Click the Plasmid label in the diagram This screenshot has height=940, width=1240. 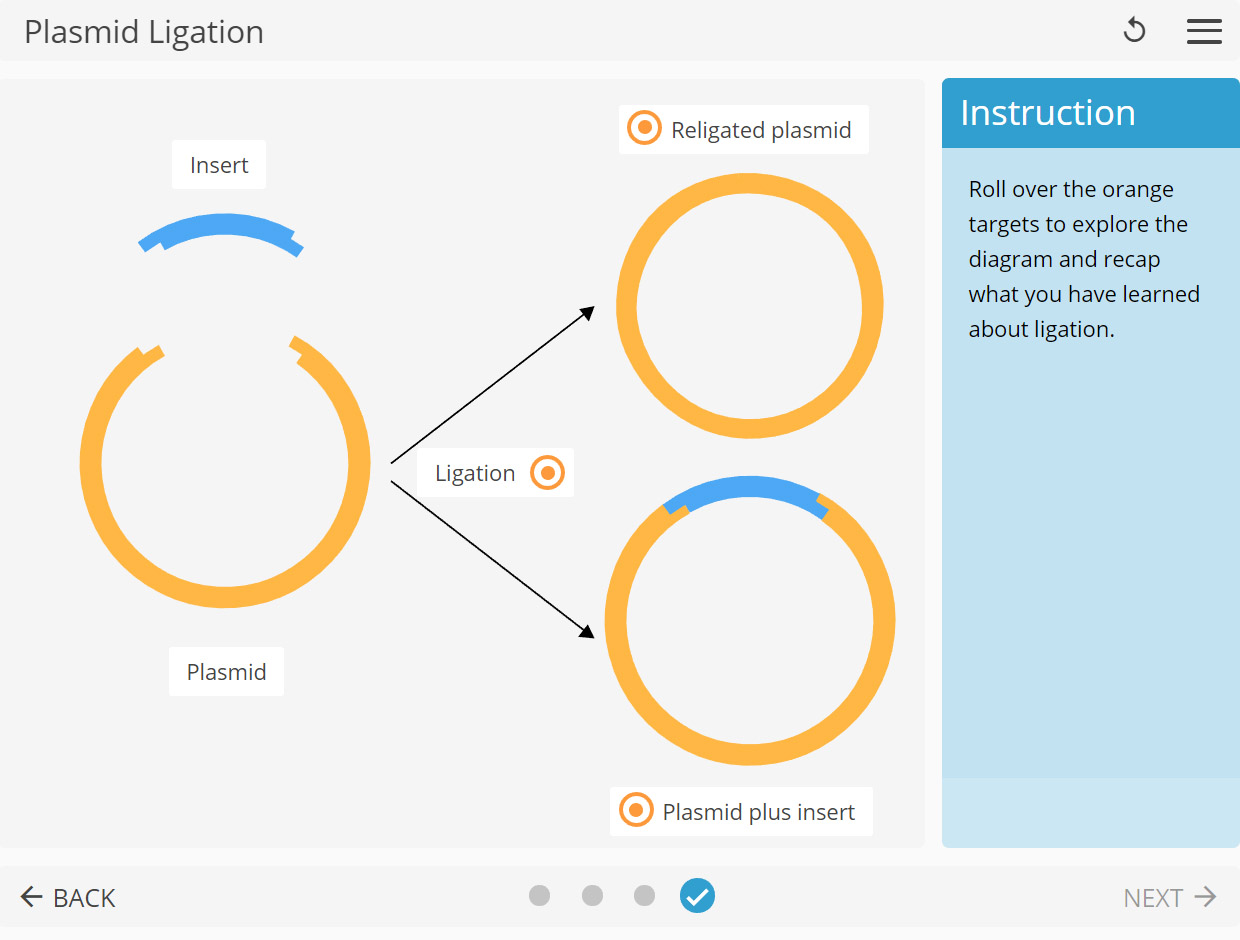tap(226, 671)
